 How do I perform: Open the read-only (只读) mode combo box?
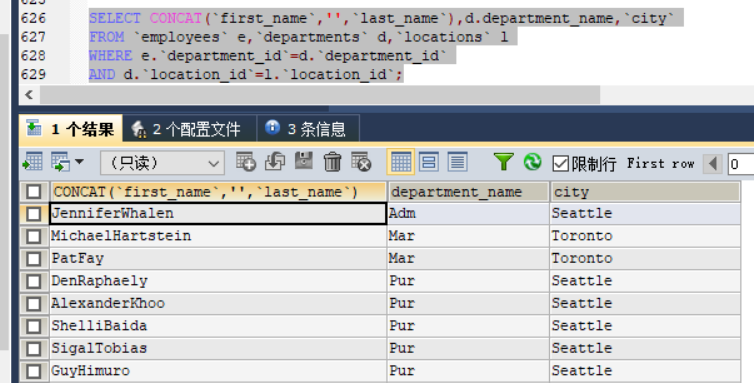tap(162, 163)
